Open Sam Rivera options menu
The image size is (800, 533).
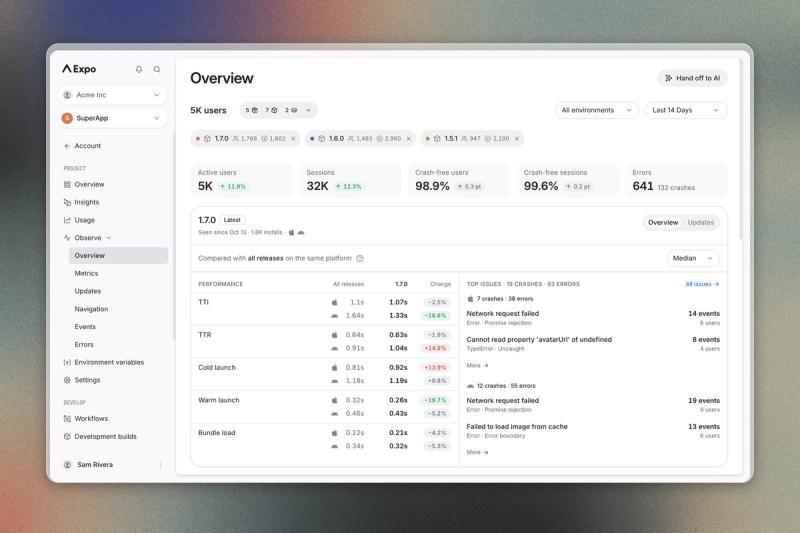click(x=161, y=465)
